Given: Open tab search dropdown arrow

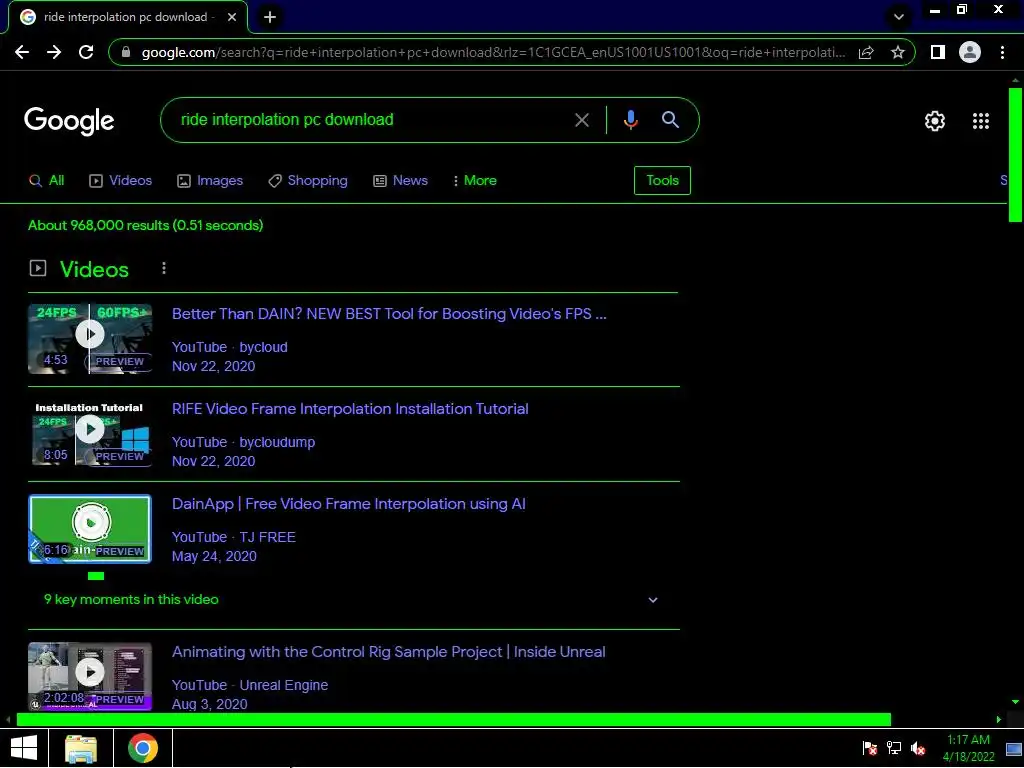Looking at the screenshot, I should click(899, 17).
